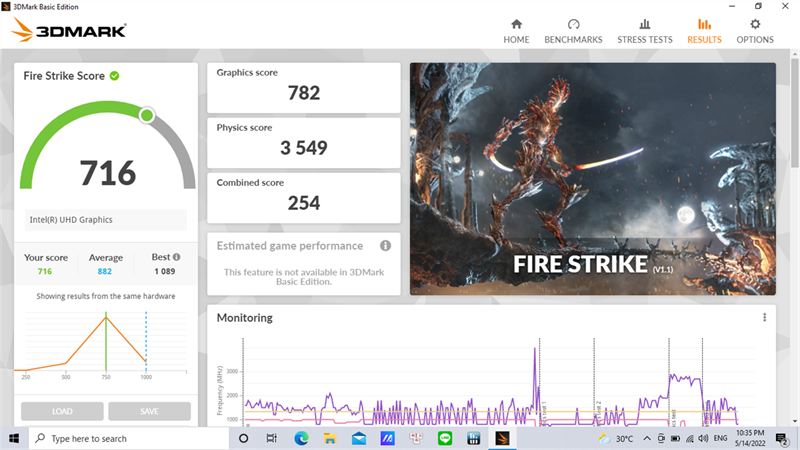Click the Fire Strike preview image
Viewport: 800px width, 450px height.
tap(593, 179)
